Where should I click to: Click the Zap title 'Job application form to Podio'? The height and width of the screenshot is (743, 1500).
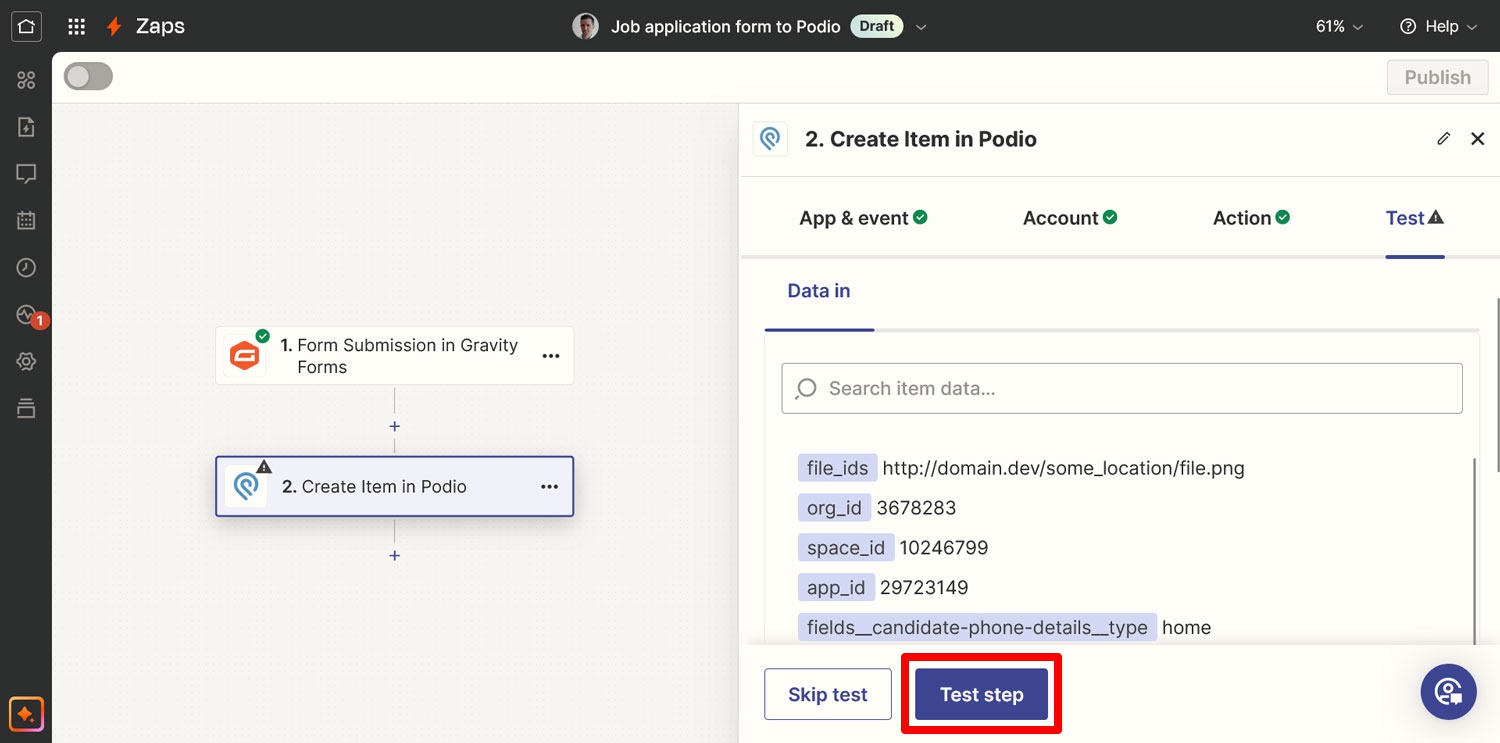[x=726, y=27]
